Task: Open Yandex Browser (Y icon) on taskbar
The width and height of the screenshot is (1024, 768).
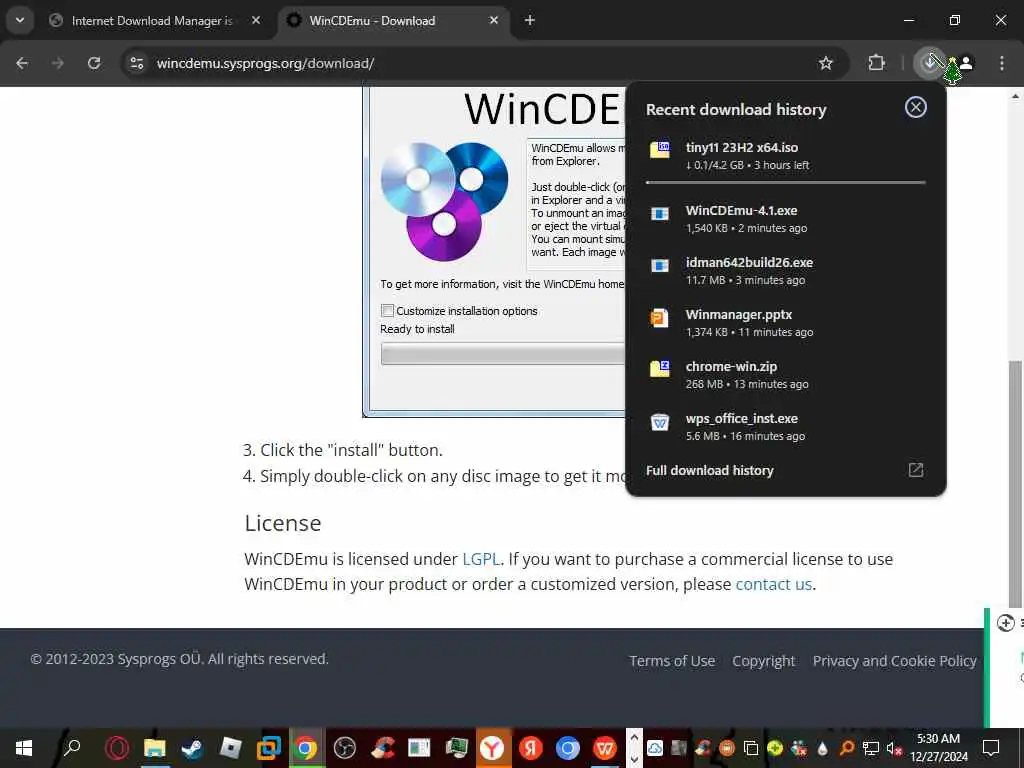Action: 492,748
